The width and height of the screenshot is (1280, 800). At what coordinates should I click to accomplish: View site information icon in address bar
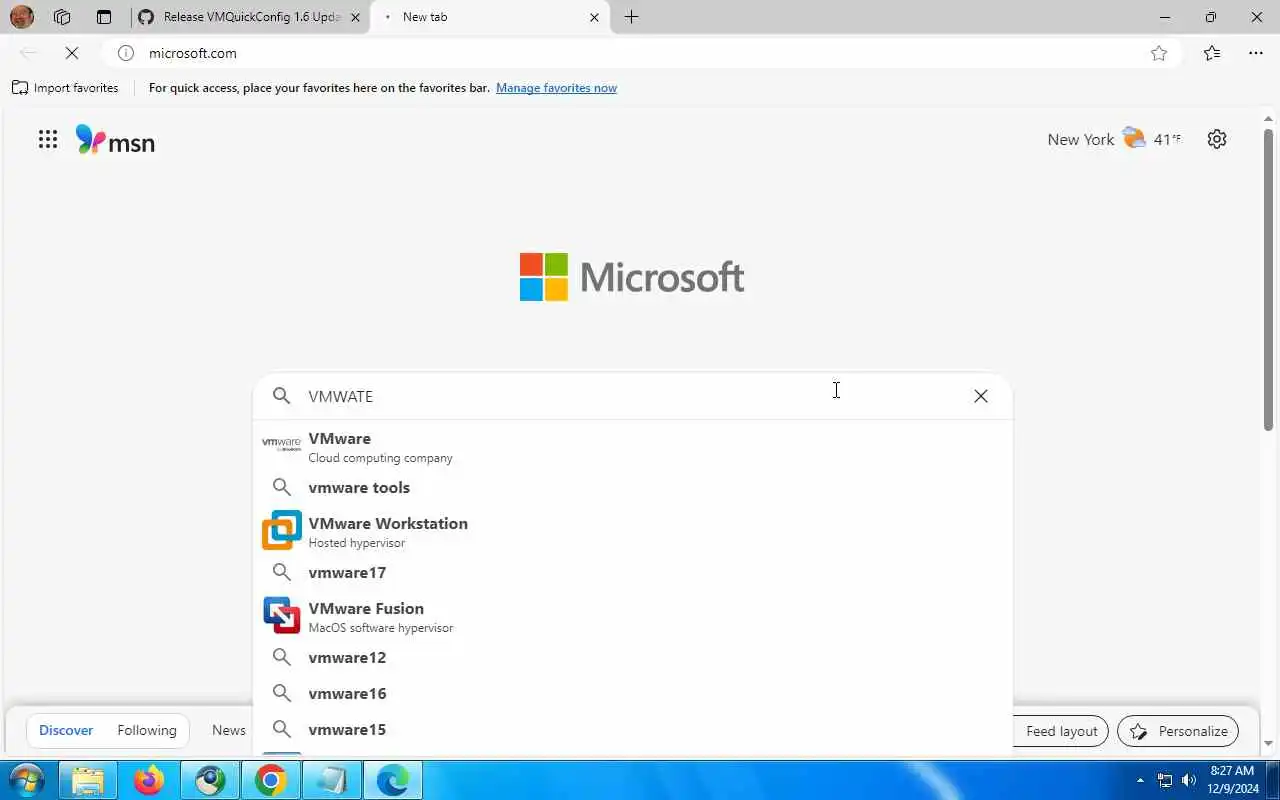pyautogui.click(x=126, y=53)
